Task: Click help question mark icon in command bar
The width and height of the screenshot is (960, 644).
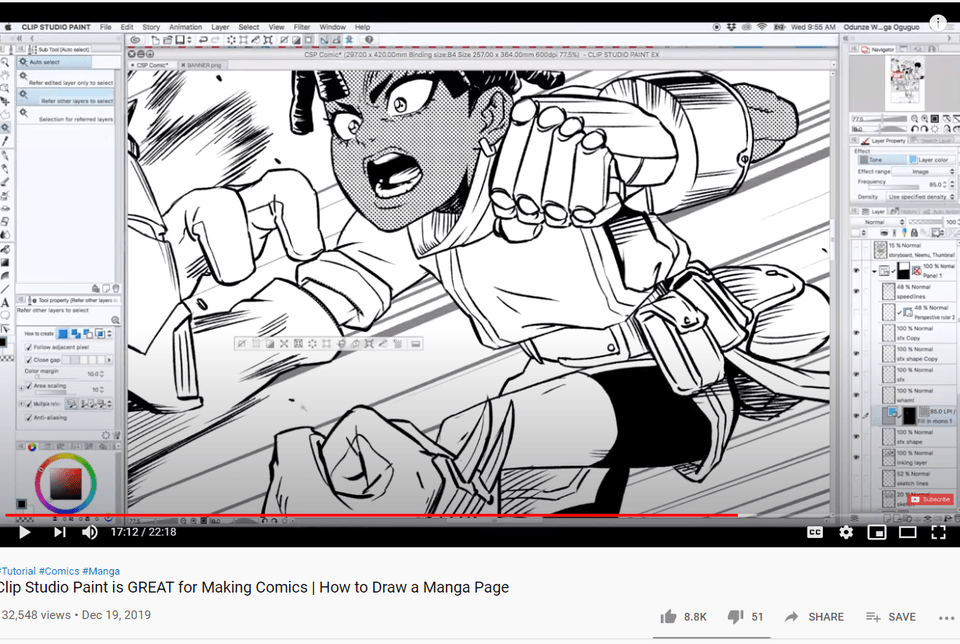Action: coord(369,40)
